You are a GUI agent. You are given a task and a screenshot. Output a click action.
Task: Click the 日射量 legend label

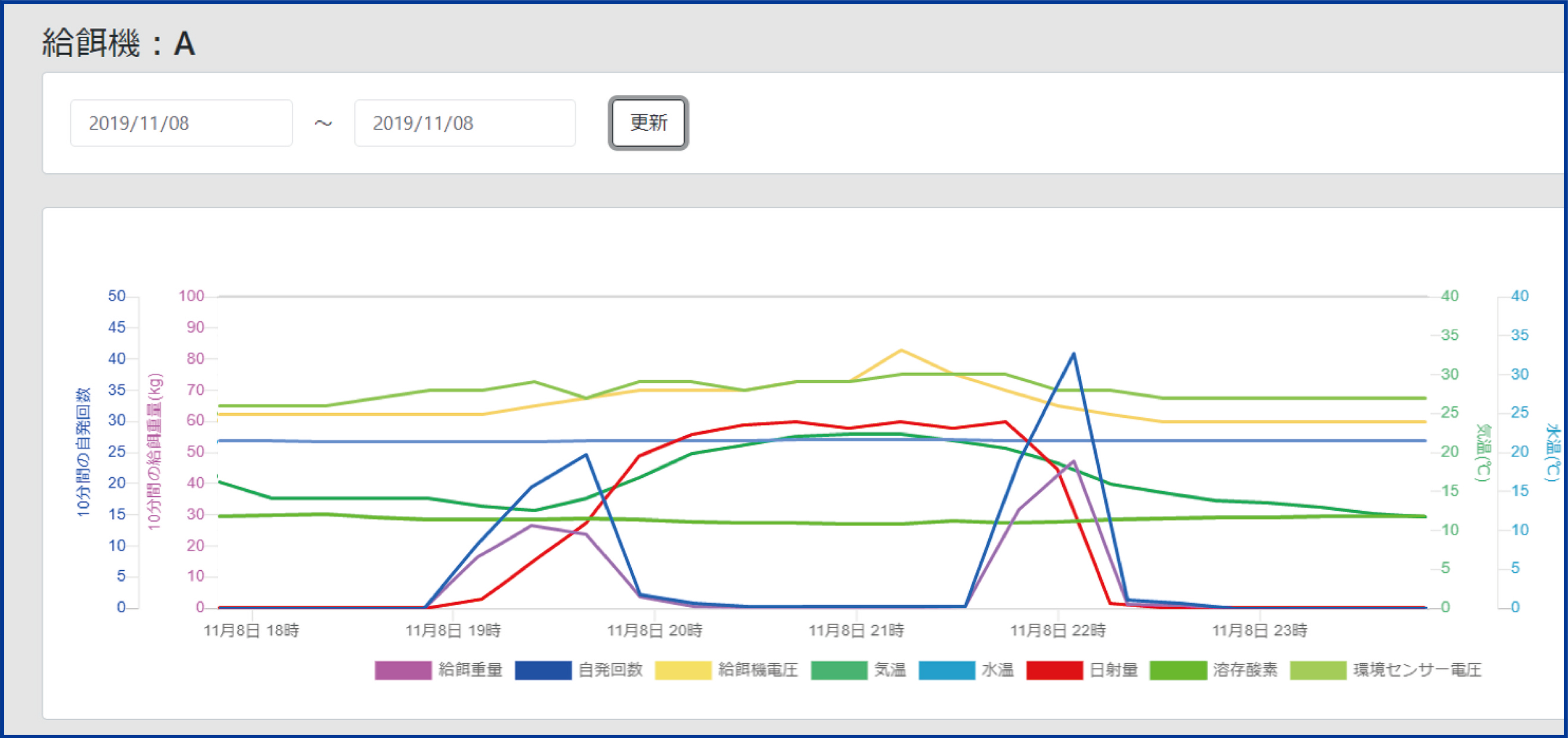pyautogui.click(x=1113, y=670)
